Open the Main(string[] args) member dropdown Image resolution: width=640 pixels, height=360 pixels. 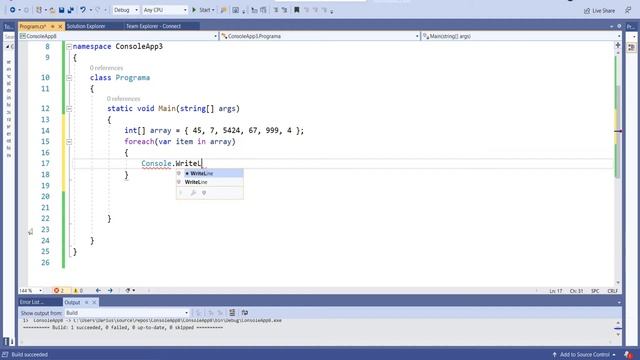[x=521, y=36]
